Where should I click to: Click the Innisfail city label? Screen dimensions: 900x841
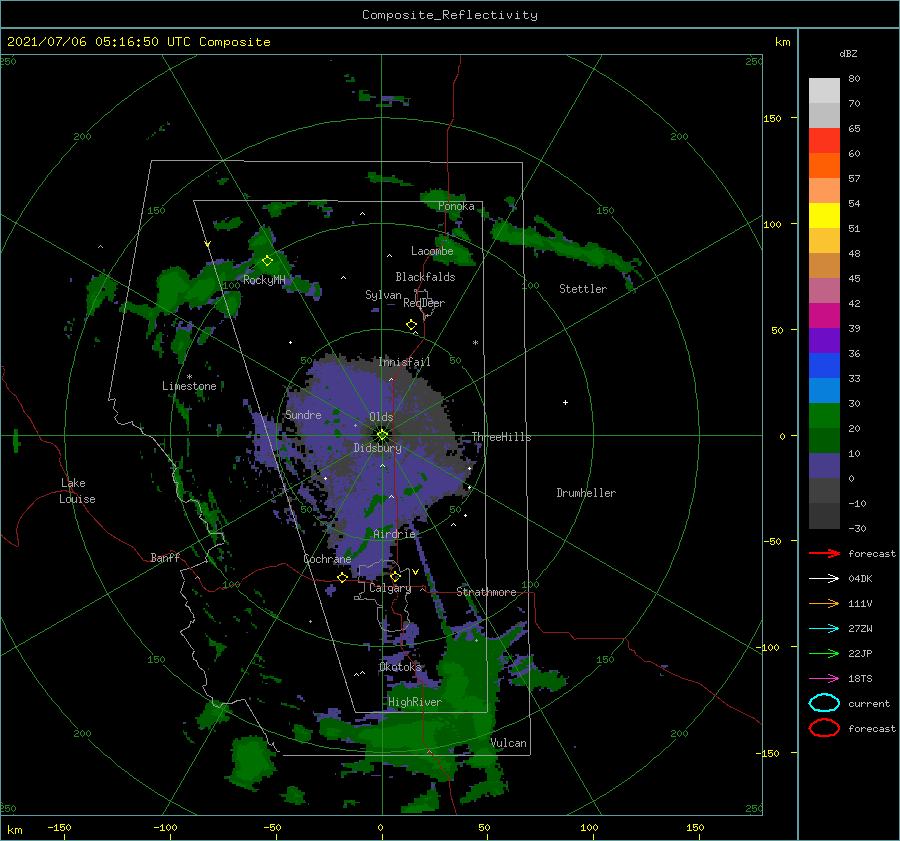pos(404,362)
